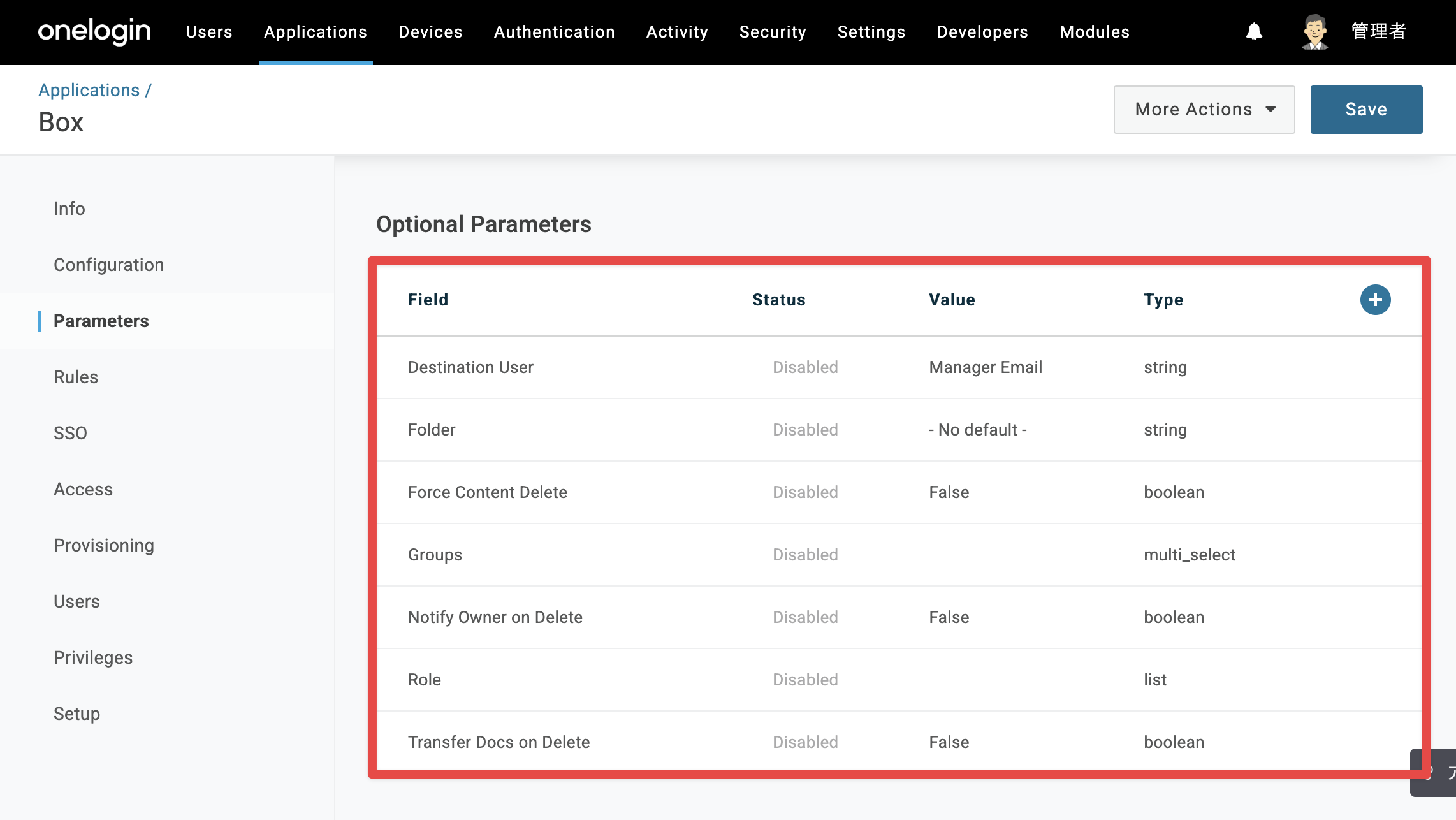This screenshot has width=1456, height=820.
Task: Click the Status column header
Action: [779, 300]
